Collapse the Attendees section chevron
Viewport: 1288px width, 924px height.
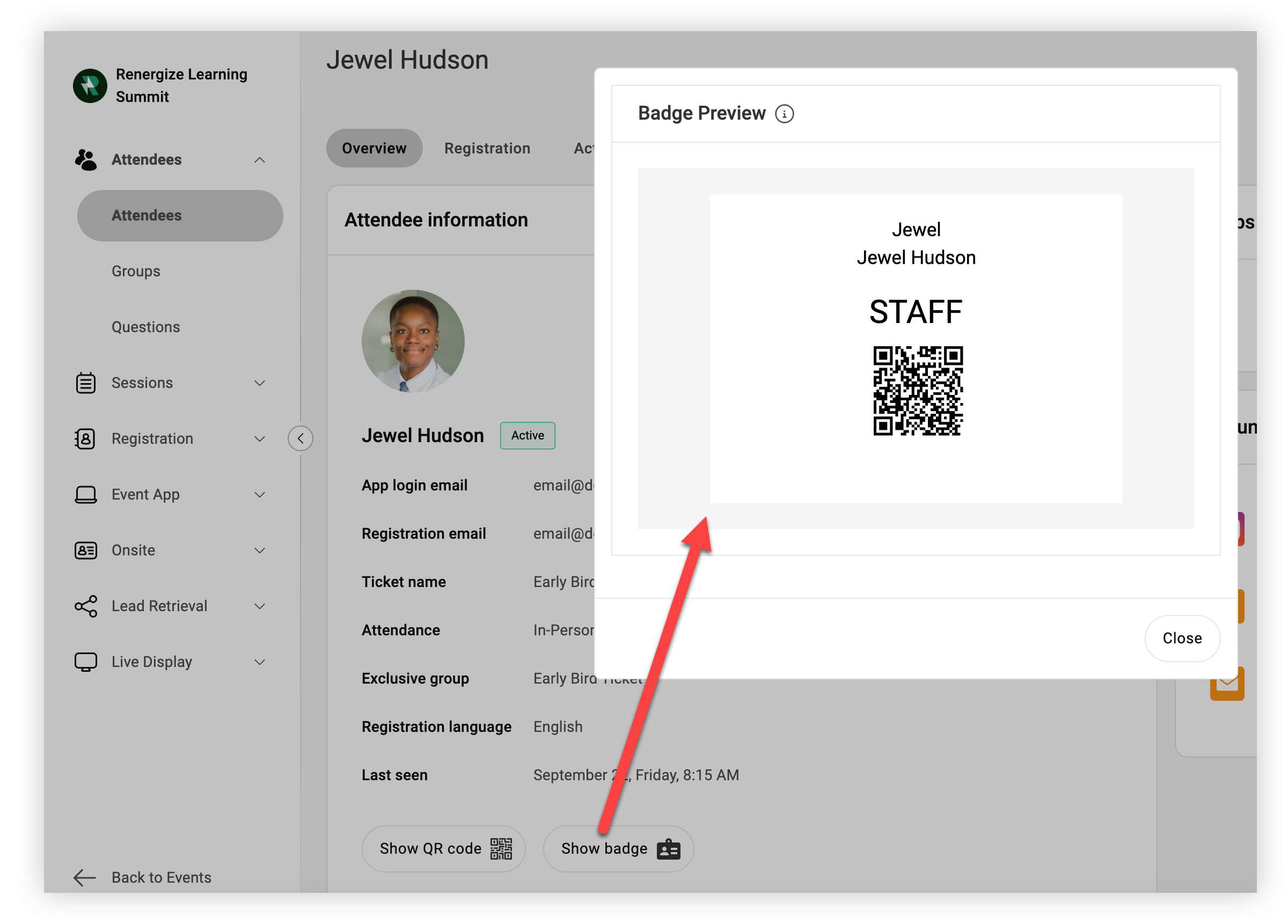coord(260,159)
